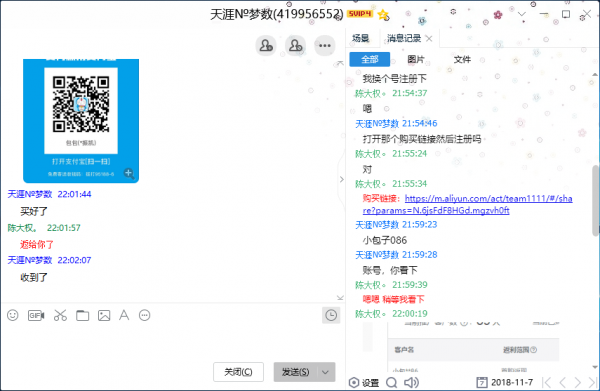This screenshot has height=391, width=600.
Task: Click the SVIP4 badge
Action: point(360,14)
